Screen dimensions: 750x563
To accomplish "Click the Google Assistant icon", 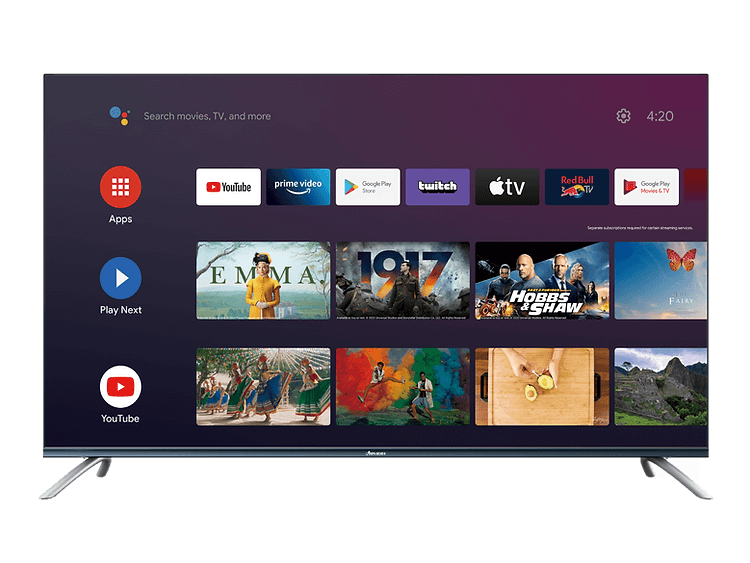I will pos(119,116).
